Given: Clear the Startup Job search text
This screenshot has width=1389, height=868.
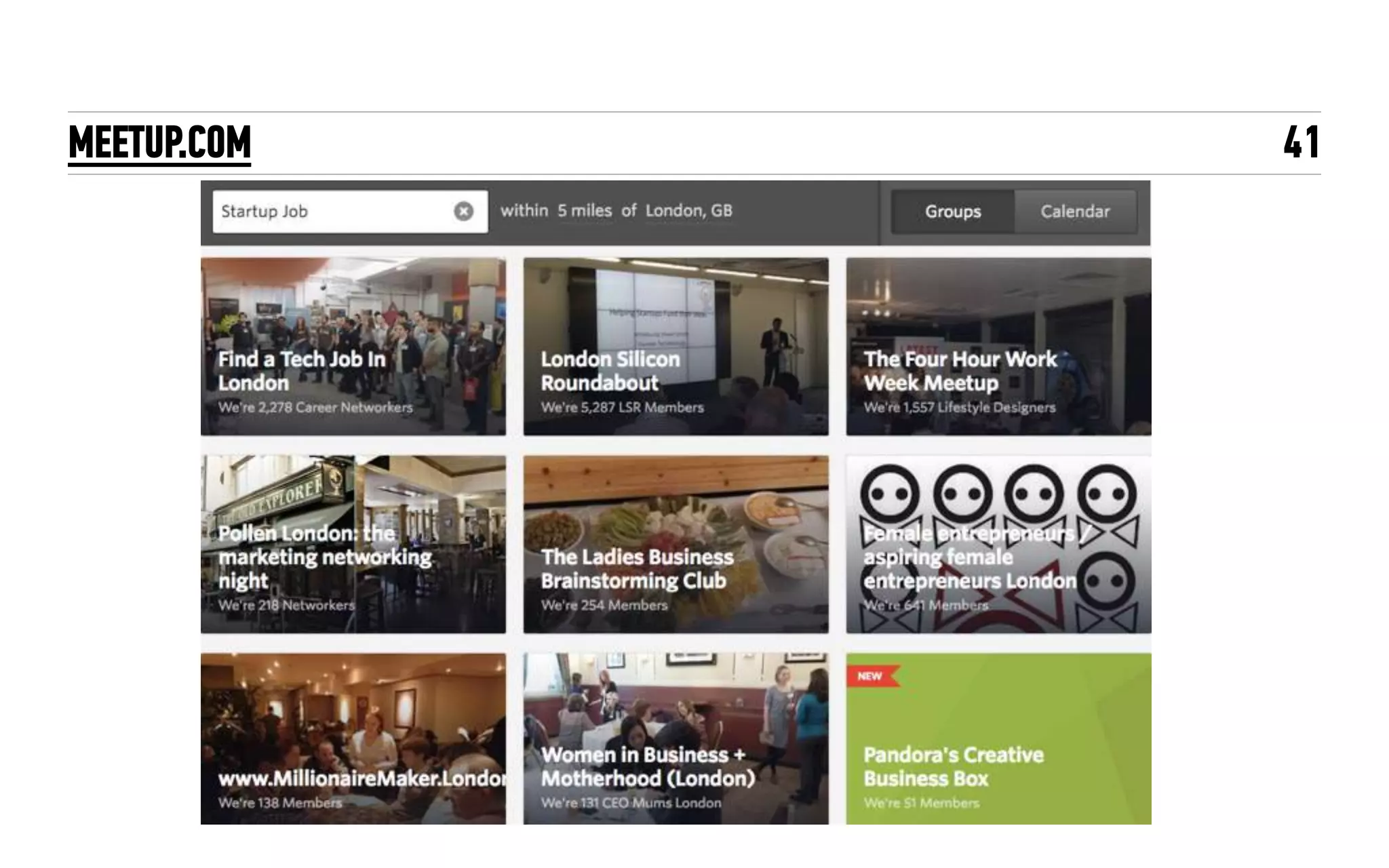Looking at the screenshot, I should pos(463,212).
